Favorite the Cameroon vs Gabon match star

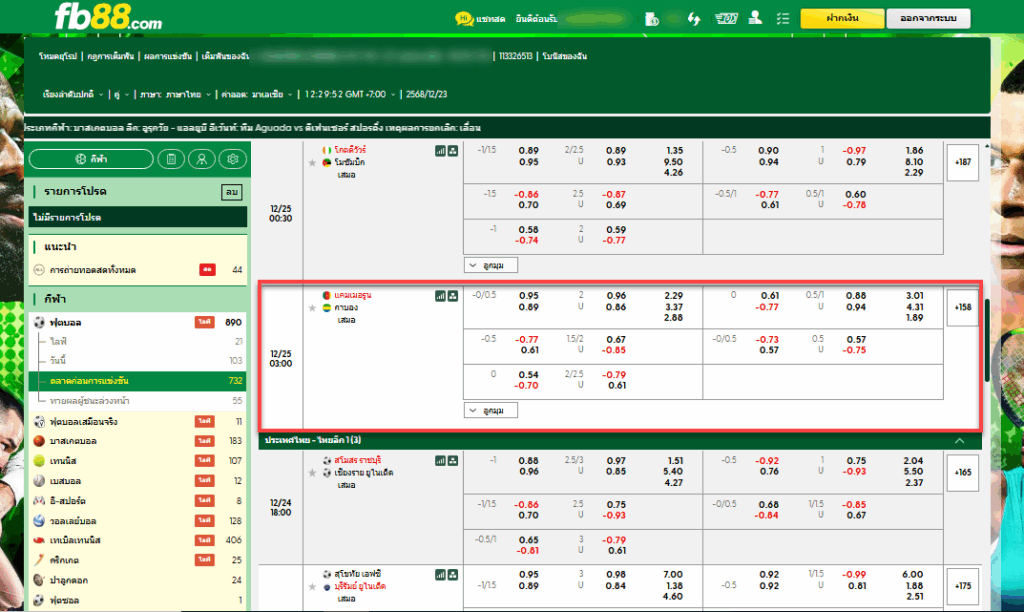[312, 308]
